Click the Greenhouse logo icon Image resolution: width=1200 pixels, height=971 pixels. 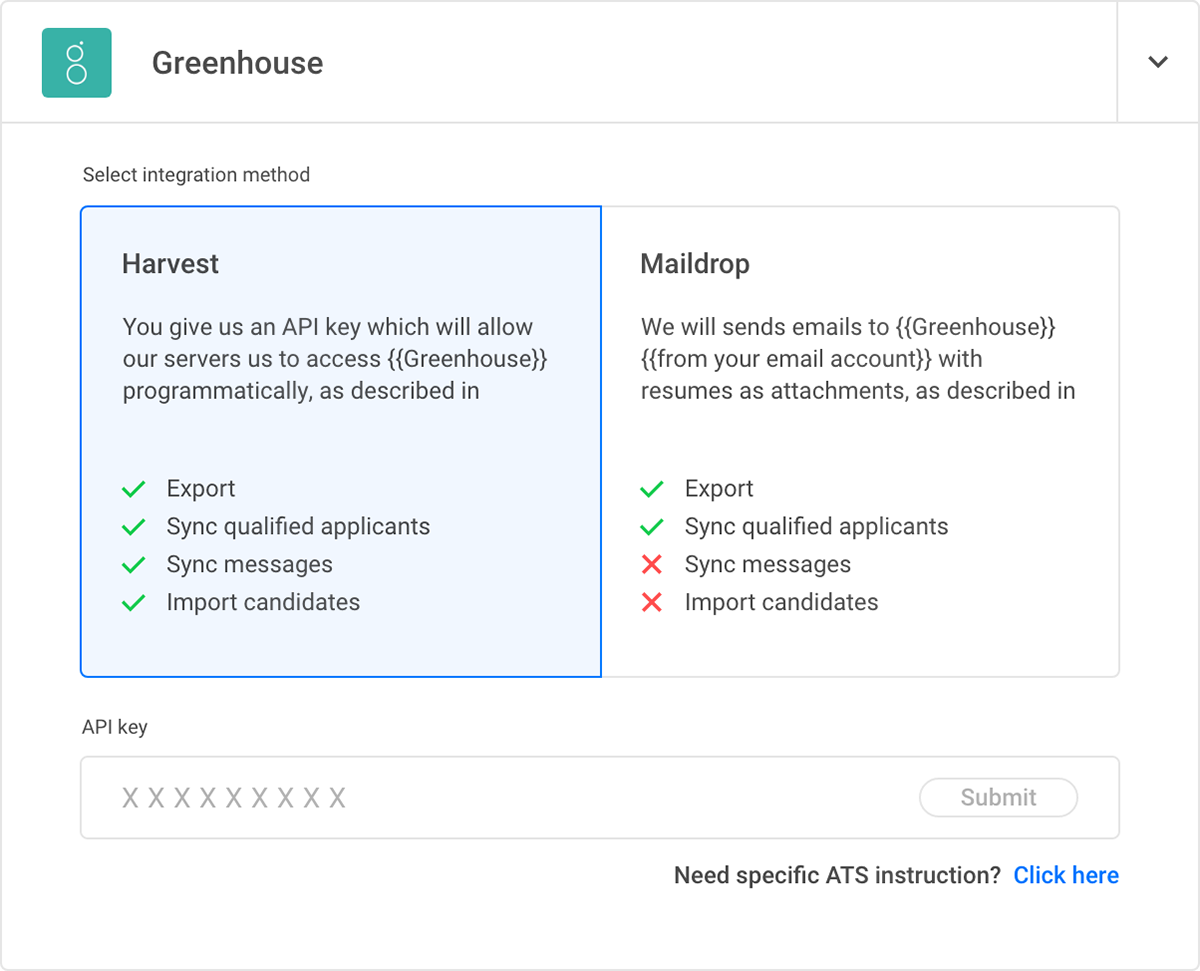(x=76, y=62)
